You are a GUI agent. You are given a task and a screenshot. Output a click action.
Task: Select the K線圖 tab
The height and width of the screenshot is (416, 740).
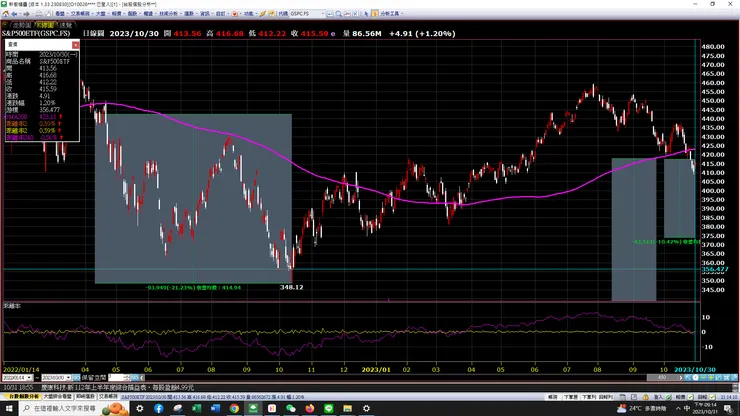click(x=44, y=25)
